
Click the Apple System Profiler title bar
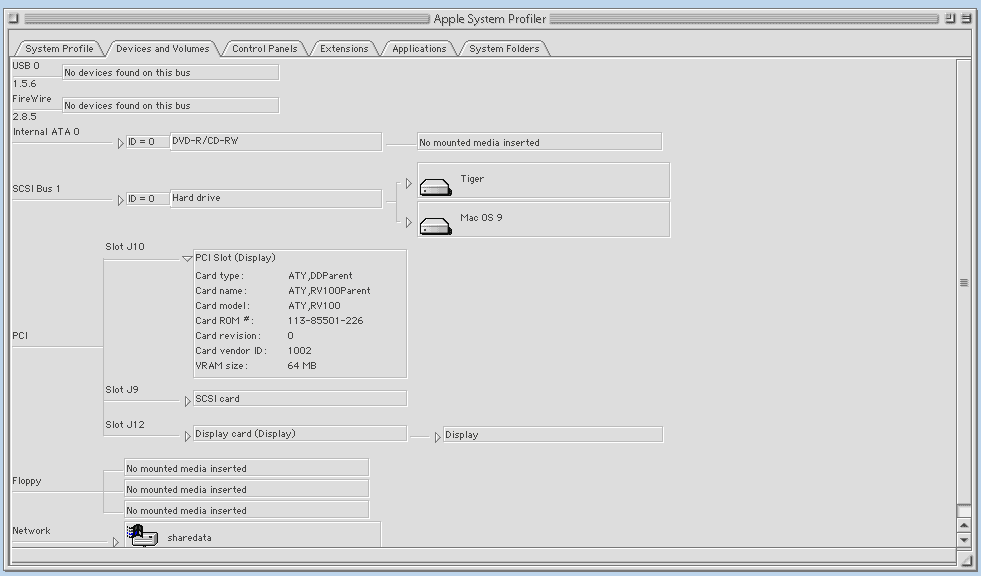(x=490, y=19)
